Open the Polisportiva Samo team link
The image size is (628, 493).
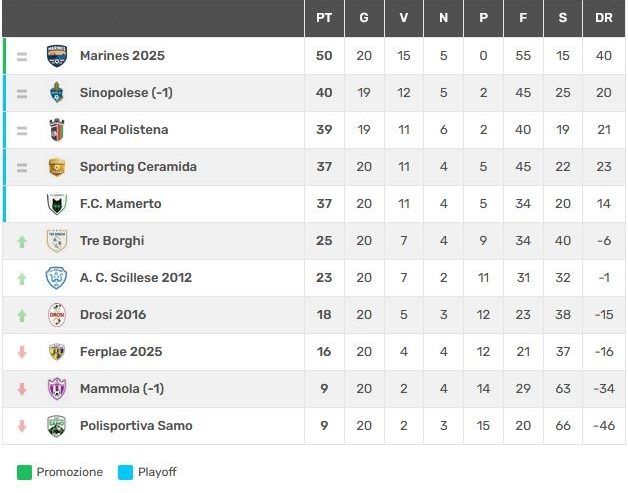click(x=136, y=426)
